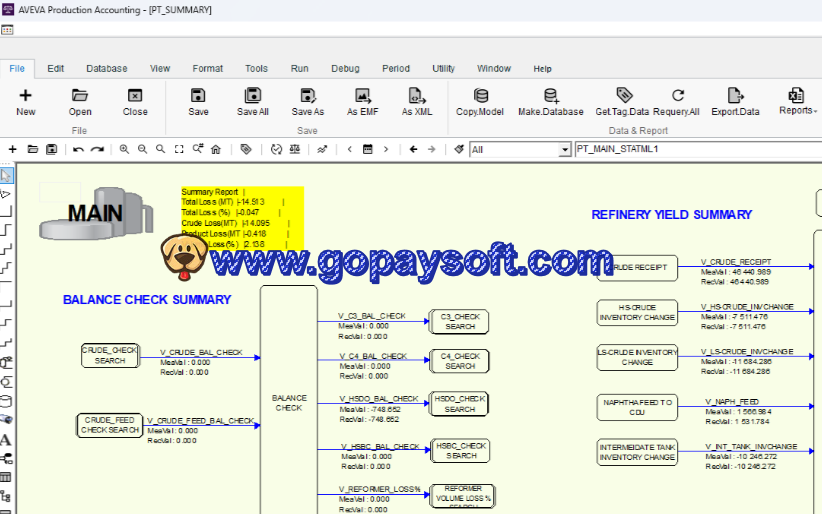Select the pointer arrow tool in left palette

(x=7, y=177)
